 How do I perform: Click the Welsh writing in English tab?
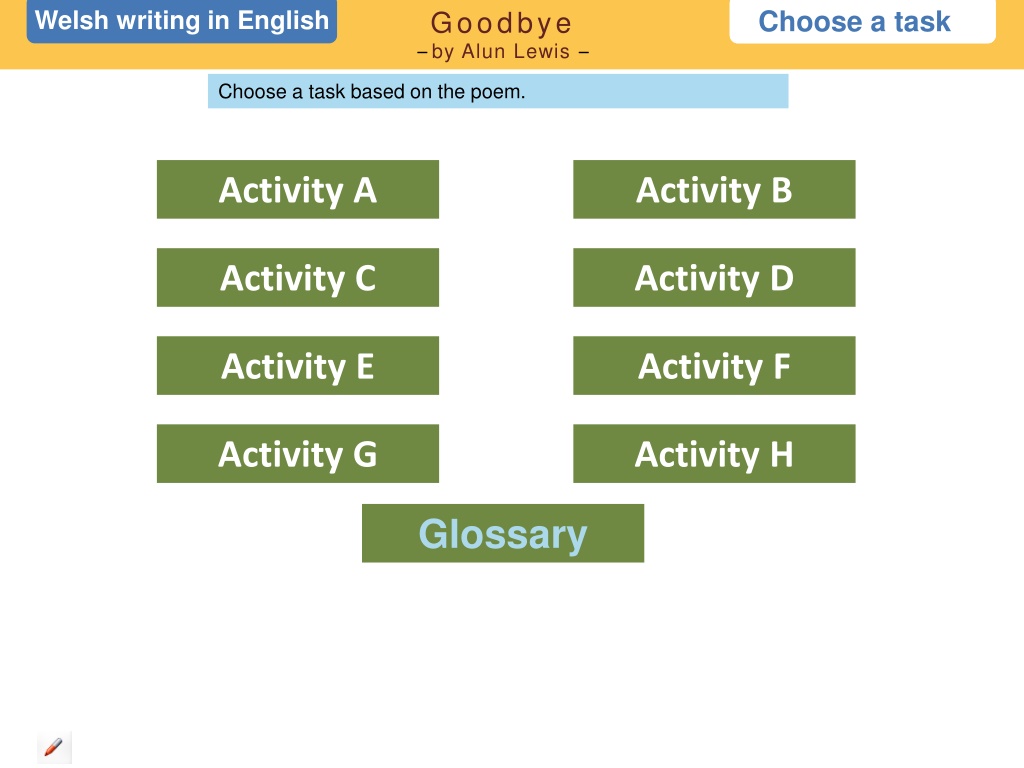coord(181,21)
